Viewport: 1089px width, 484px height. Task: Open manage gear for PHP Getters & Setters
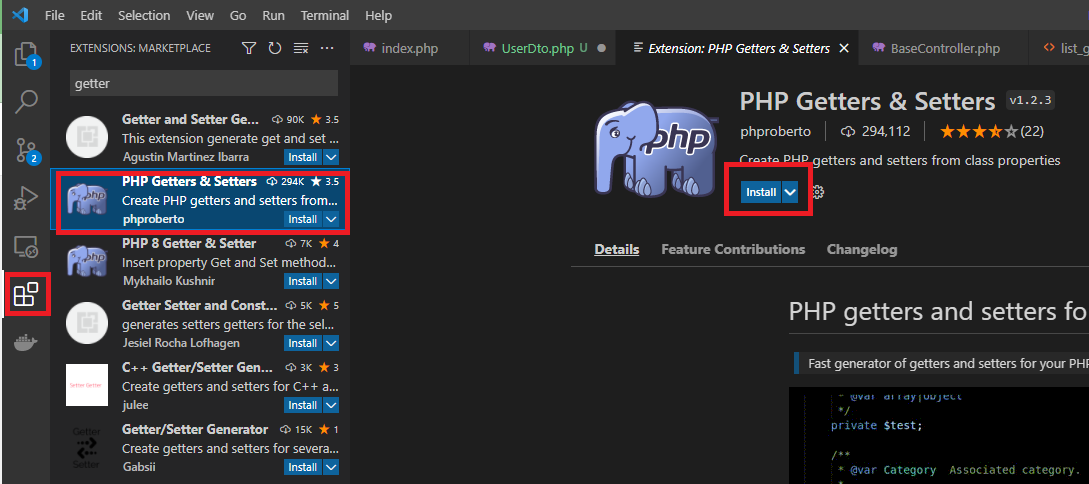pyautogui.click(x=818, y=192)
